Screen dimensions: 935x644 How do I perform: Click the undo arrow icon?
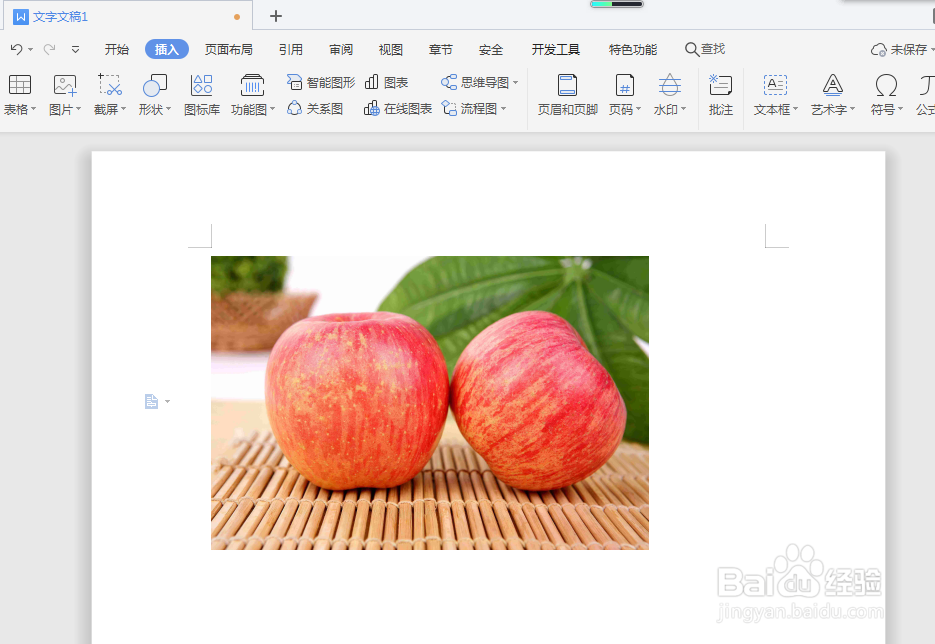click(x=17, y=48)
